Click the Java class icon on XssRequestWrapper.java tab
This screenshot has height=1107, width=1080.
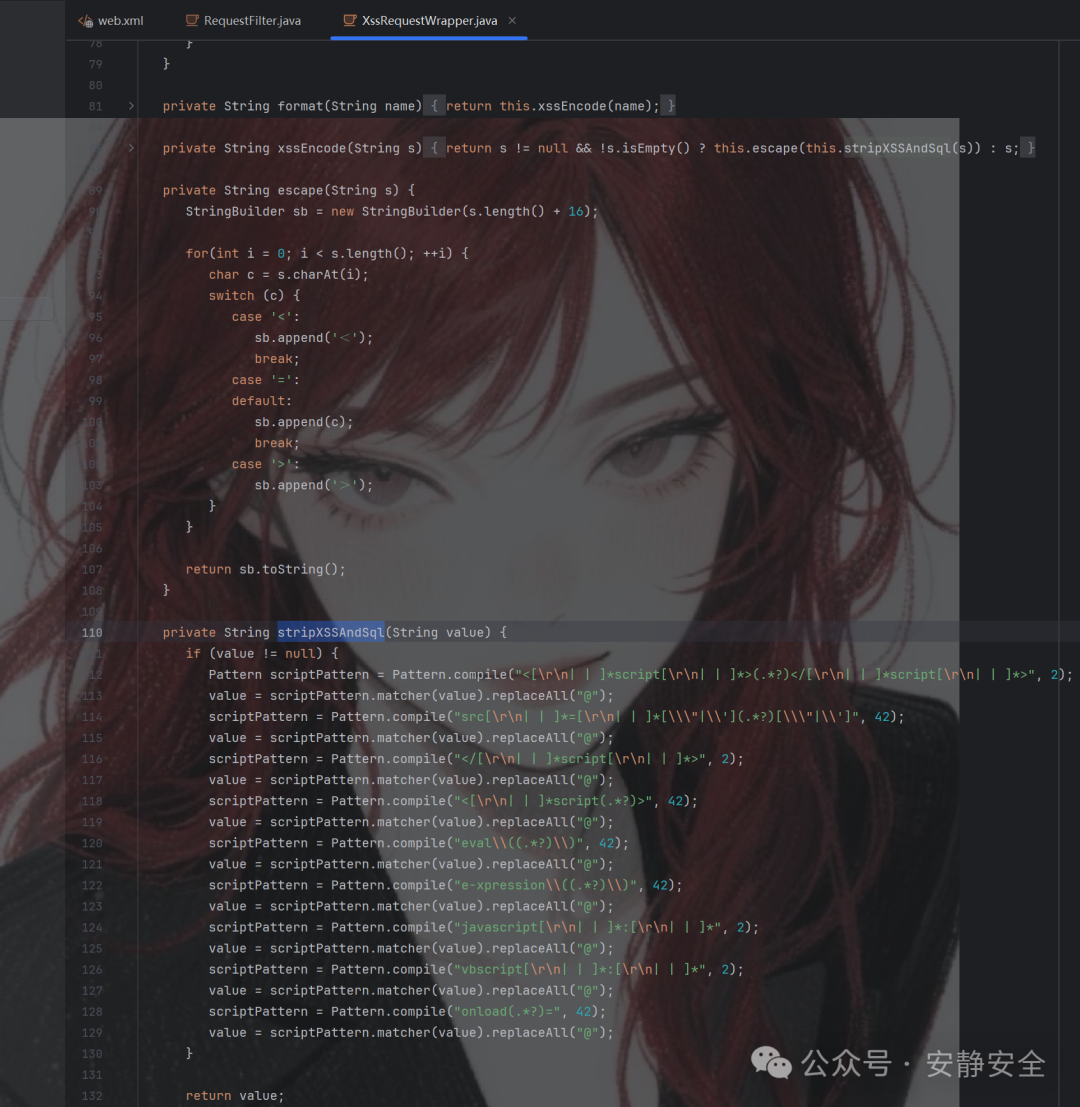coord(349,20)
